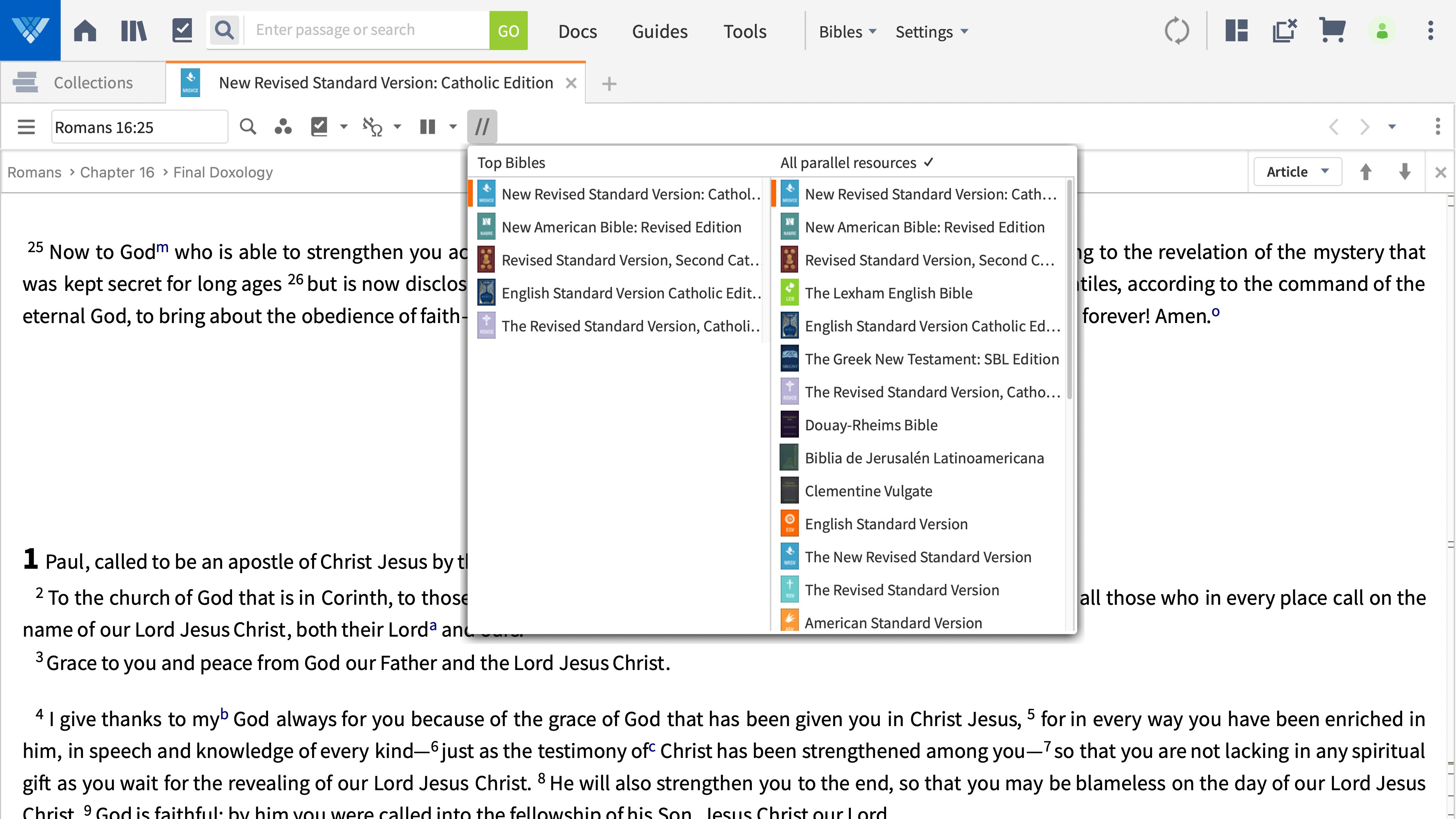Viewport: 1456px width, 819px height.
Task: Focus the Enter passage or search field
Action: click(366, 30)
